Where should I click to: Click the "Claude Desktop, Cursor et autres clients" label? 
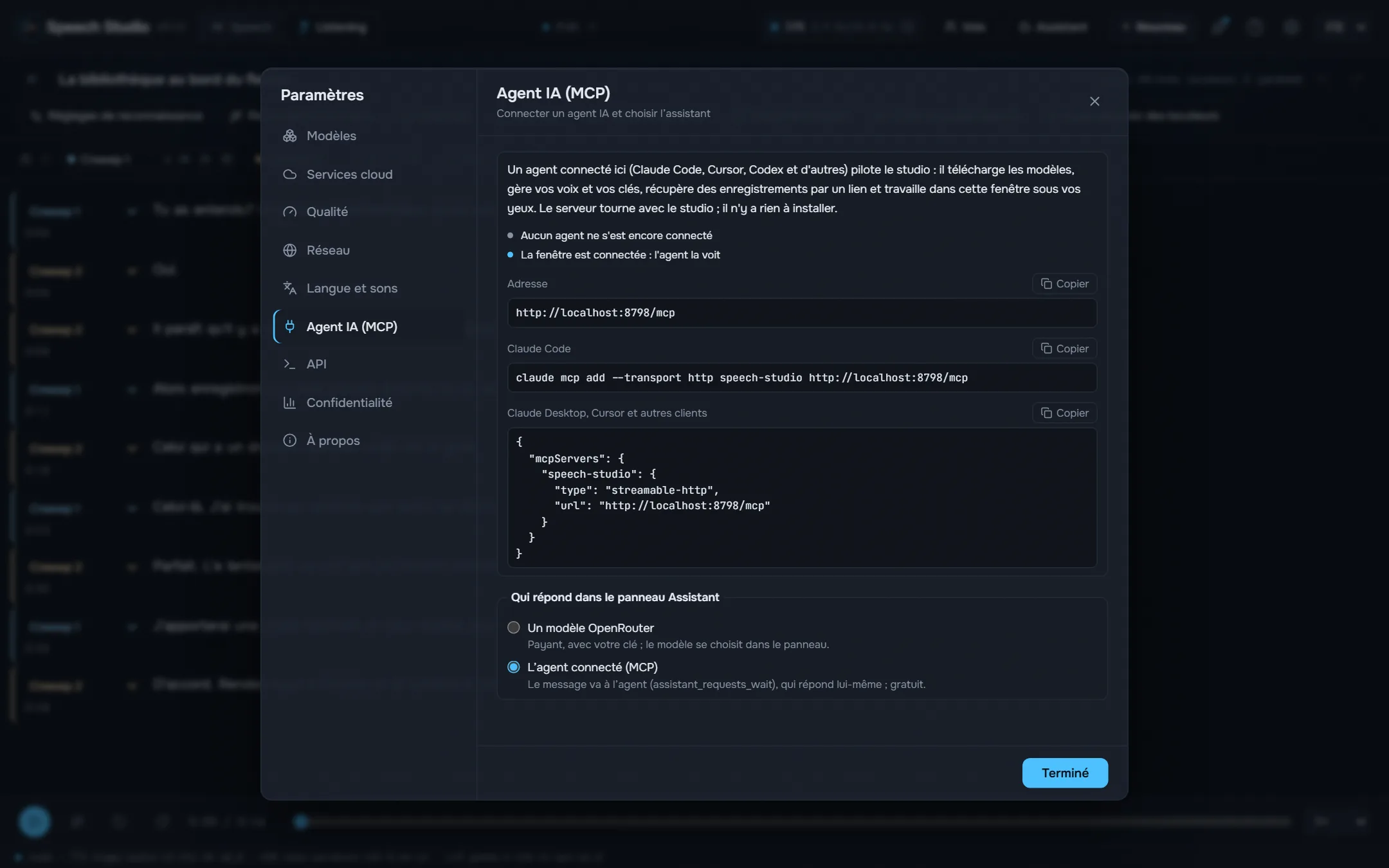pyautogui.click(x=607, y=413)
